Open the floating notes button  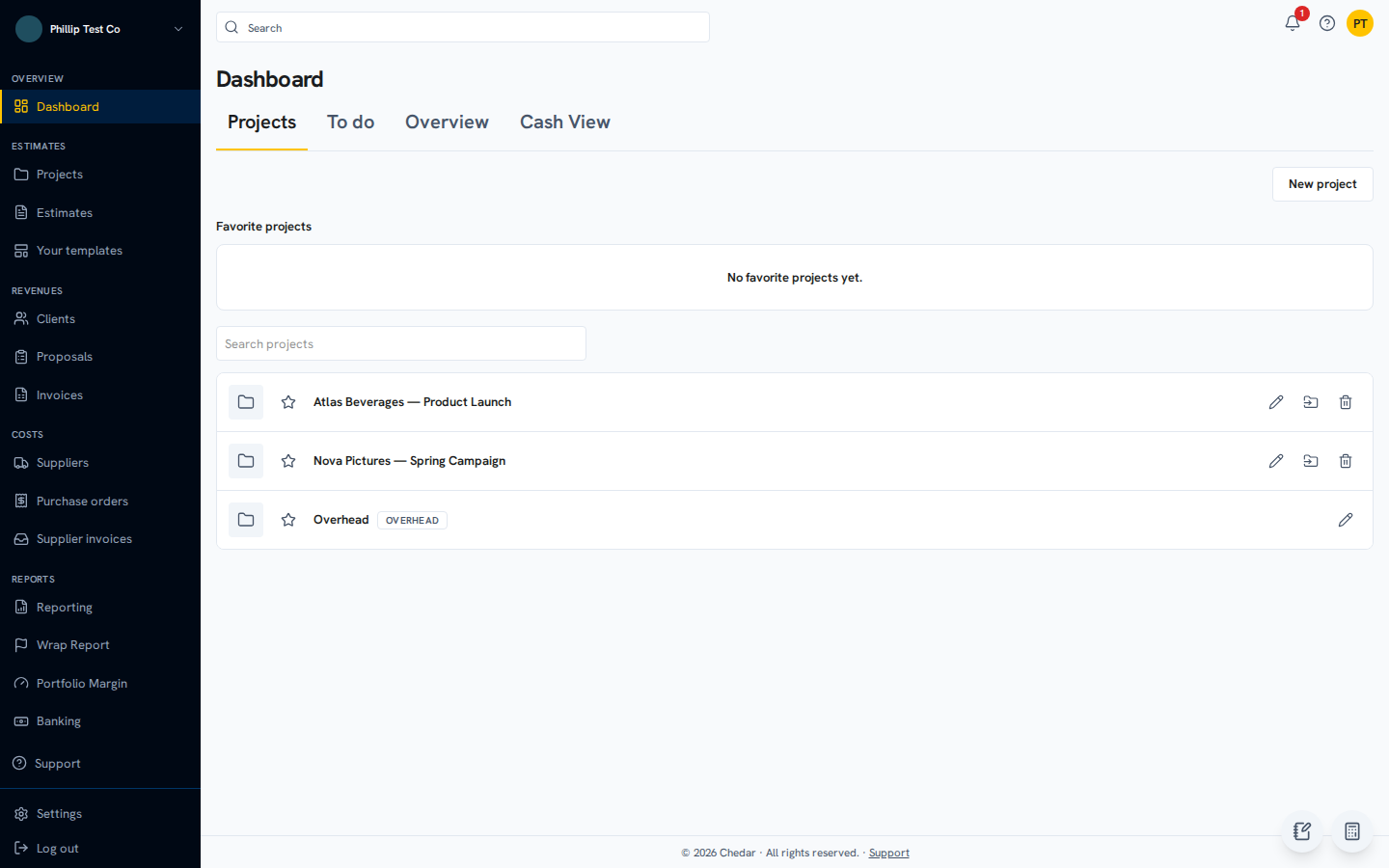point(1302,831)
